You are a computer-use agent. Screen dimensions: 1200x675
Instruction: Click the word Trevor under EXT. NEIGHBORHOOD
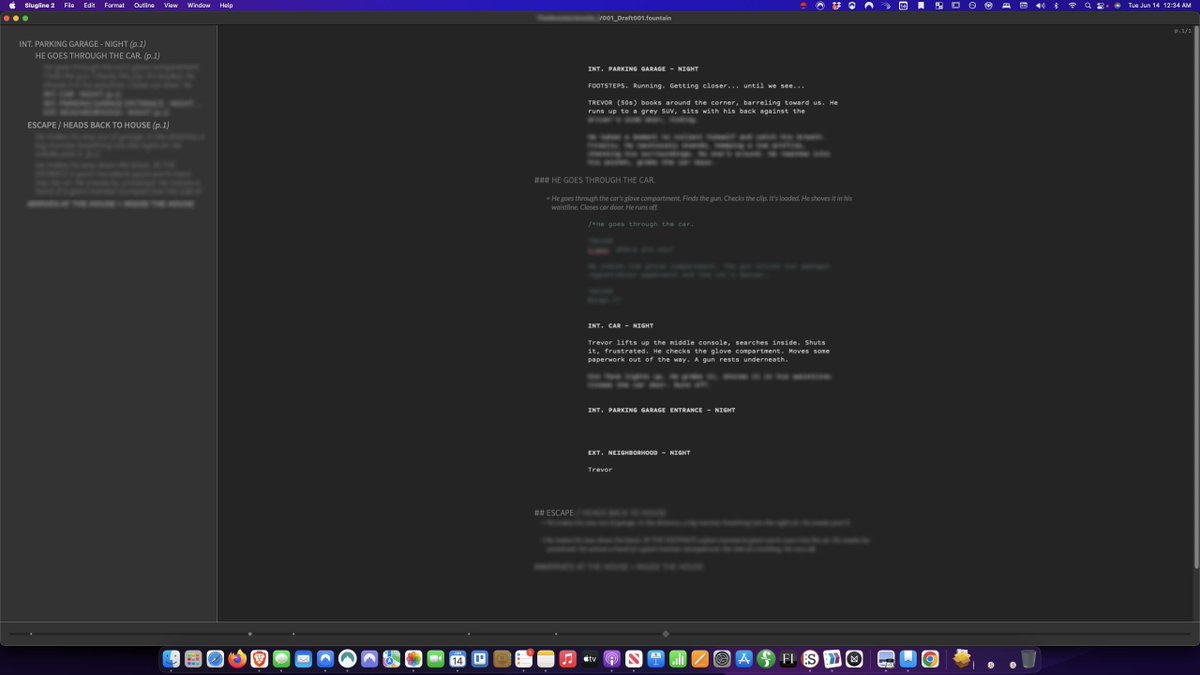(x=600, y=469)
